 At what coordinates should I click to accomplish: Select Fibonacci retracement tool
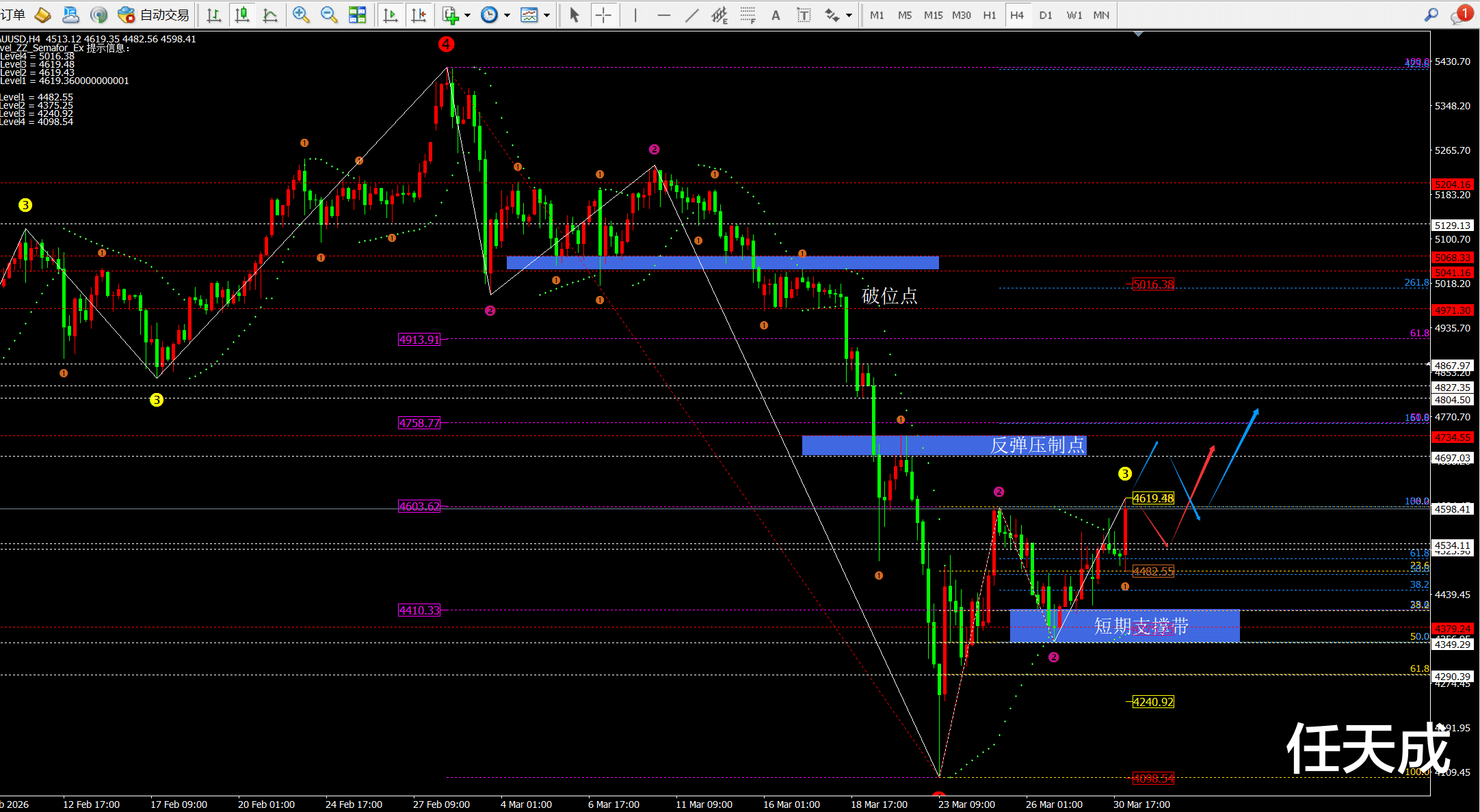748,14
